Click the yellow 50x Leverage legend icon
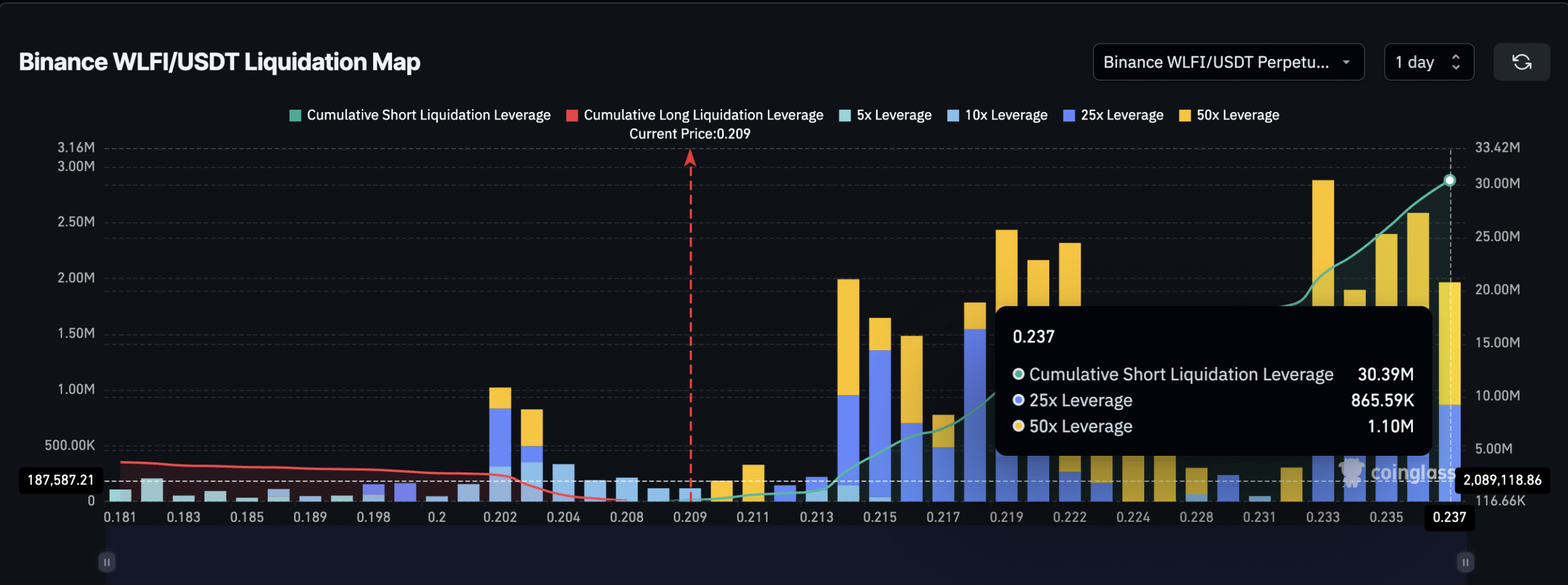This screenshot has width=1568, height=585. (1185, 116)
